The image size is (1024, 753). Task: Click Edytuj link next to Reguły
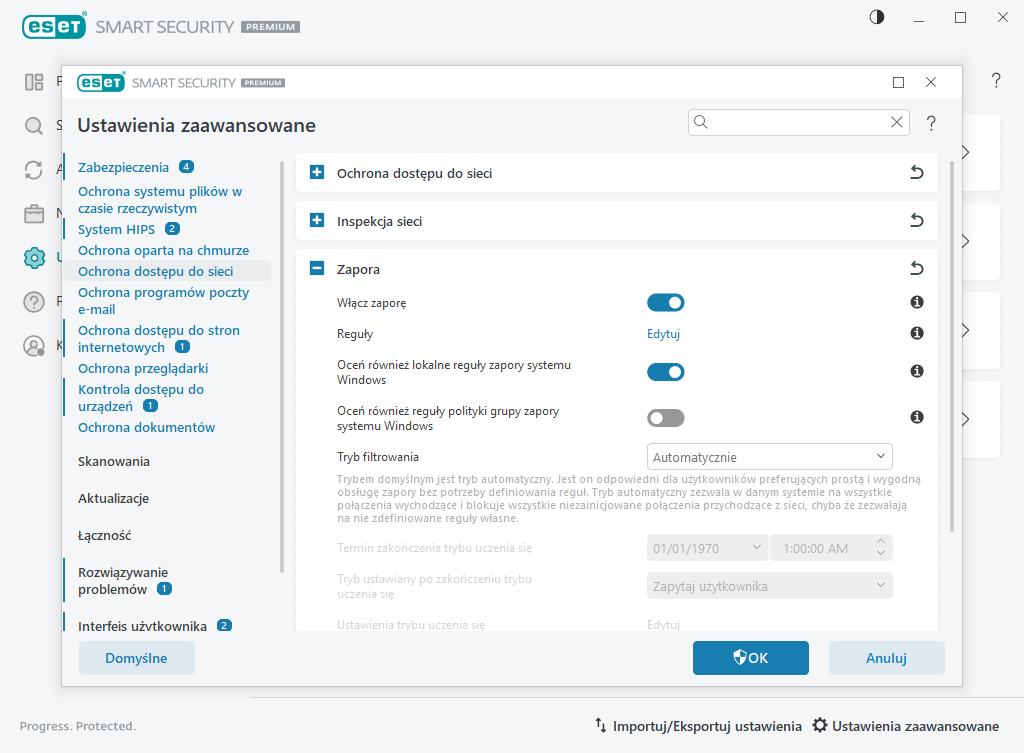tap(663, 334)
